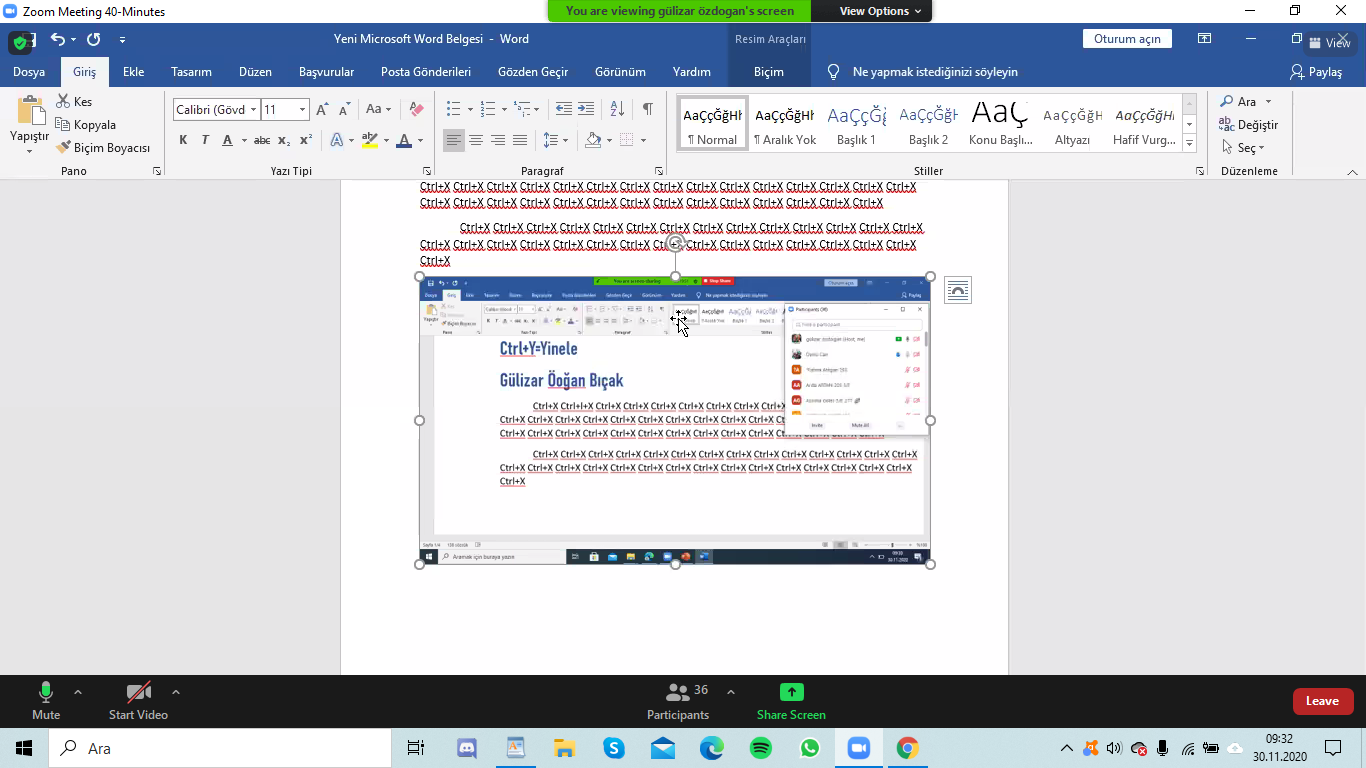Click the Cut (Kes) scissors icon
1366x768 pixels.
click(64, 101)
